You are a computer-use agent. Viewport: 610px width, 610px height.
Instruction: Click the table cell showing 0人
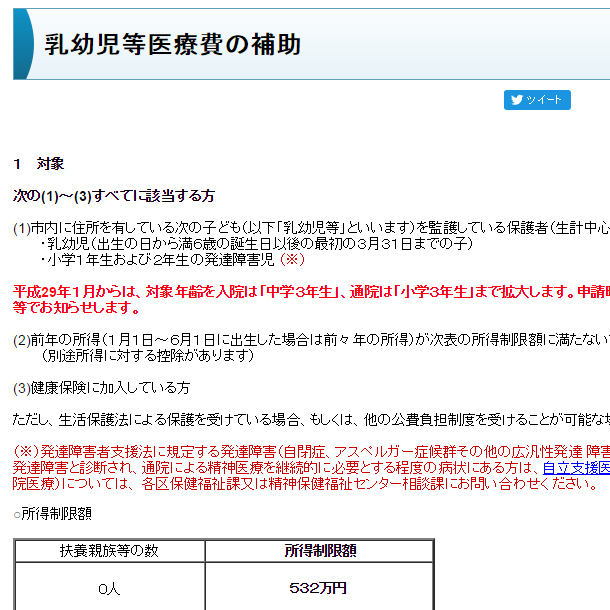click(109, 589)
